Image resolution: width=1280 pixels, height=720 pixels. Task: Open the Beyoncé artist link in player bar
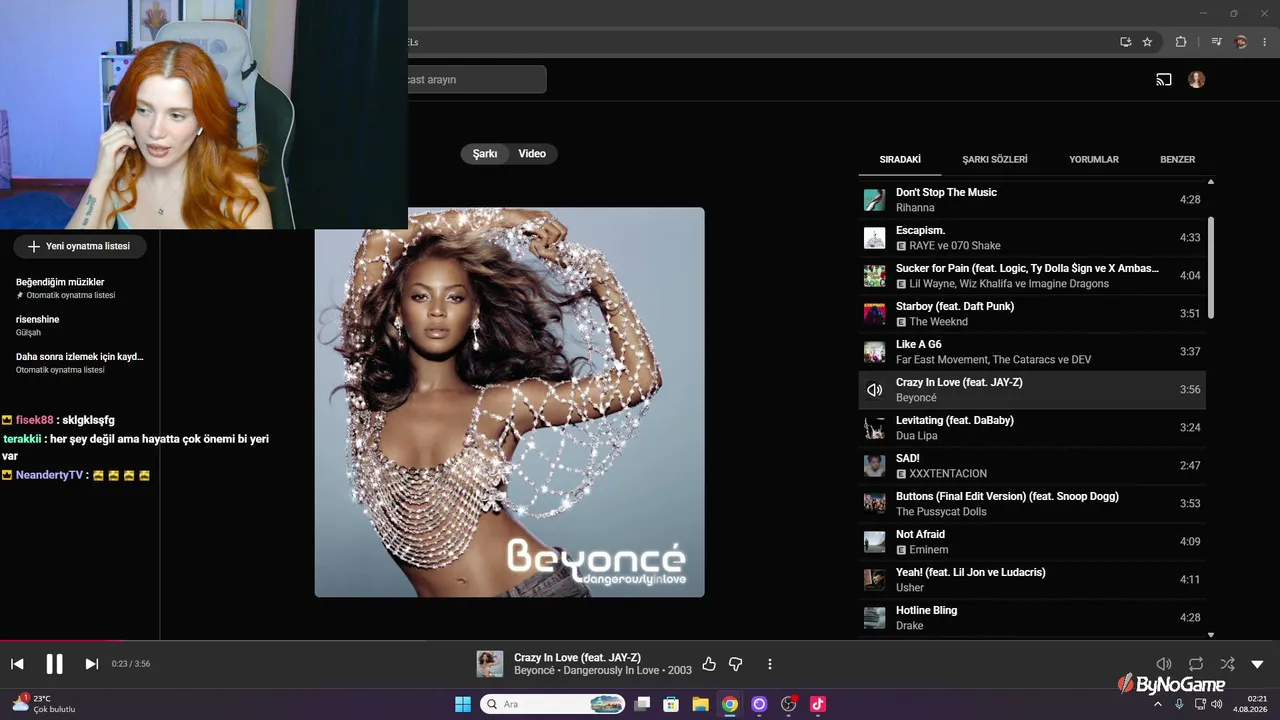(534, 671)
